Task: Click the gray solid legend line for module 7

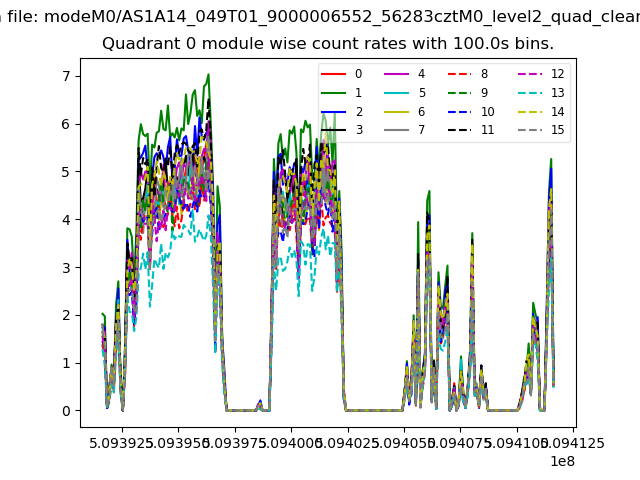Action: tap(397, 130)
